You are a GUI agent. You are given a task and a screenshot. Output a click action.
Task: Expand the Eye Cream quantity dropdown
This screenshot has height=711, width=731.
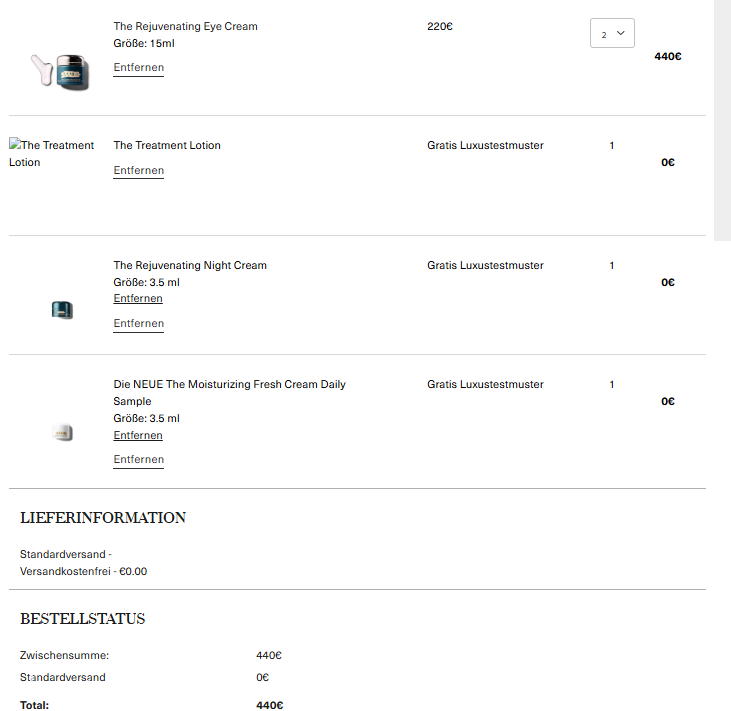[x=612, y=33]
